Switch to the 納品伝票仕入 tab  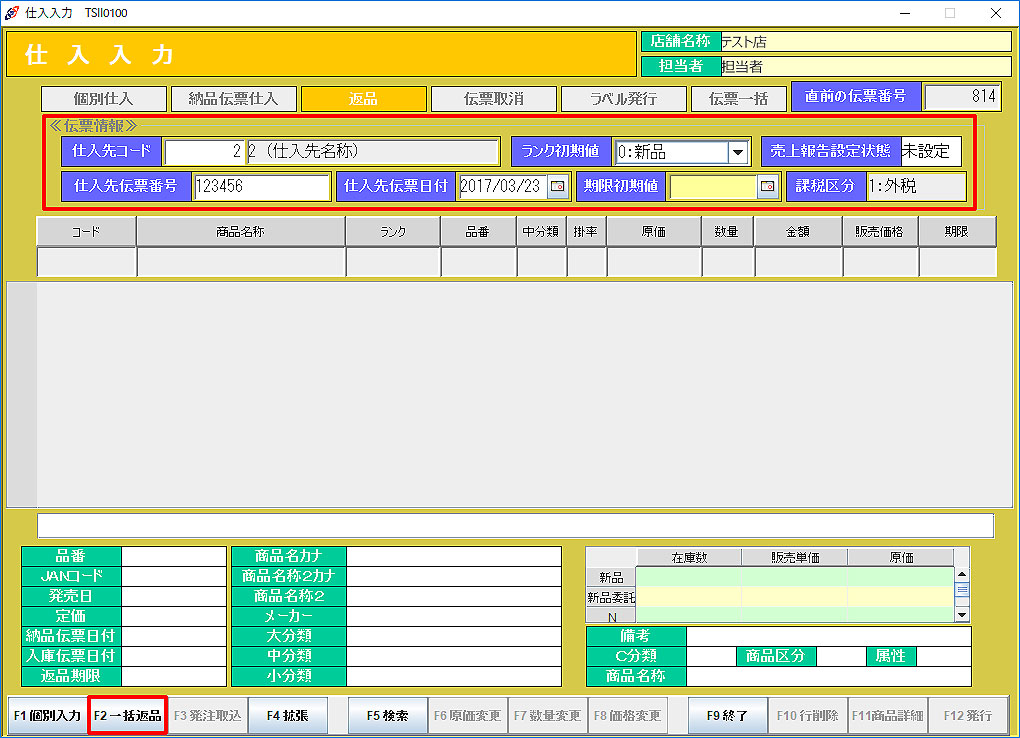tap(233, 99)
